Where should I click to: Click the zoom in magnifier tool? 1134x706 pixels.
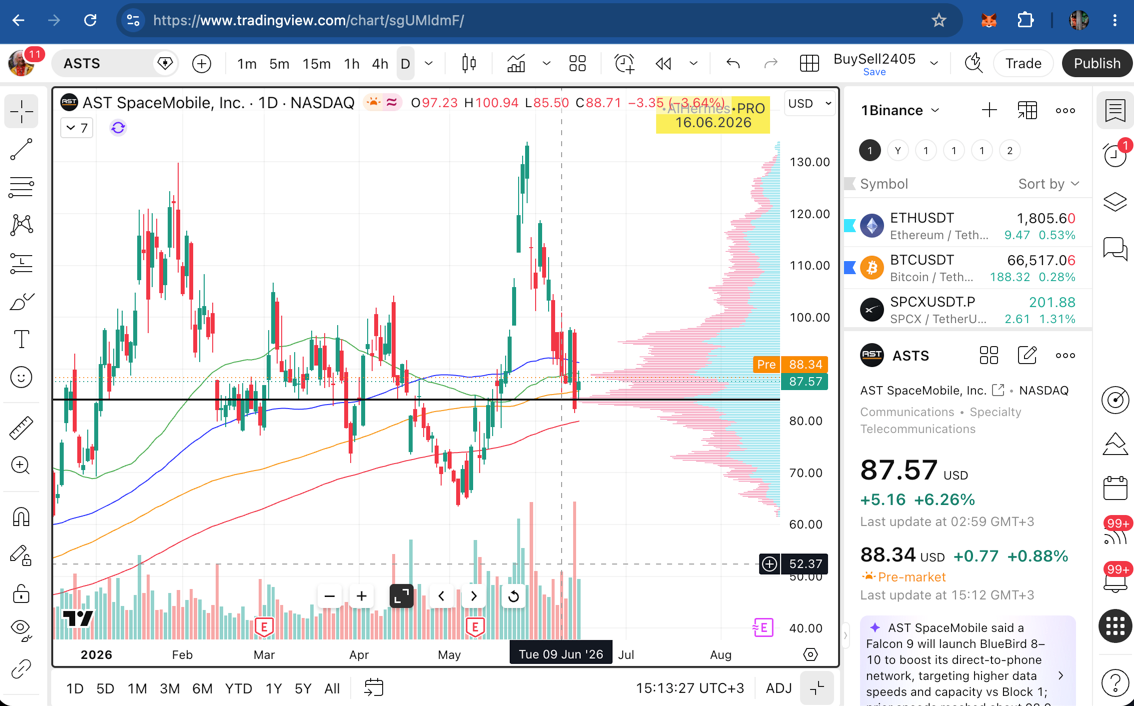[x=21, y=465]
